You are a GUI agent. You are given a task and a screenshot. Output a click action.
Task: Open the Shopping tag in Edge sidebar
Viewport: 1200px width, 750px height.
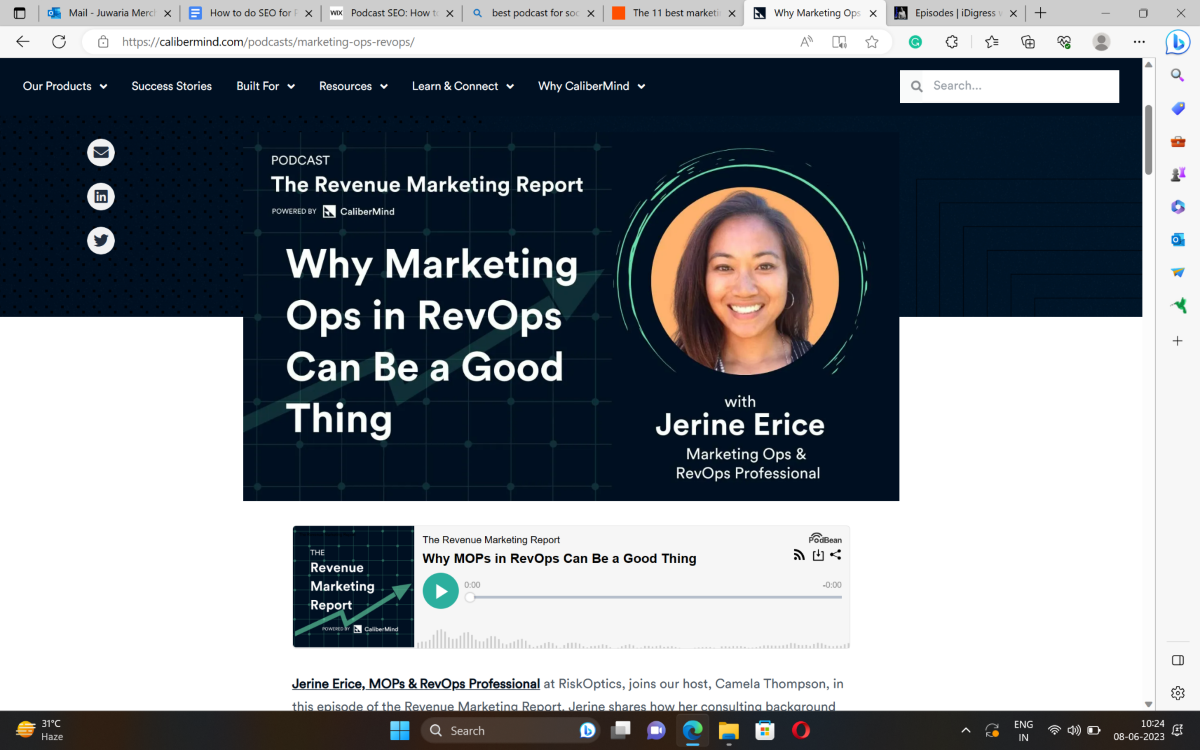1178,108
